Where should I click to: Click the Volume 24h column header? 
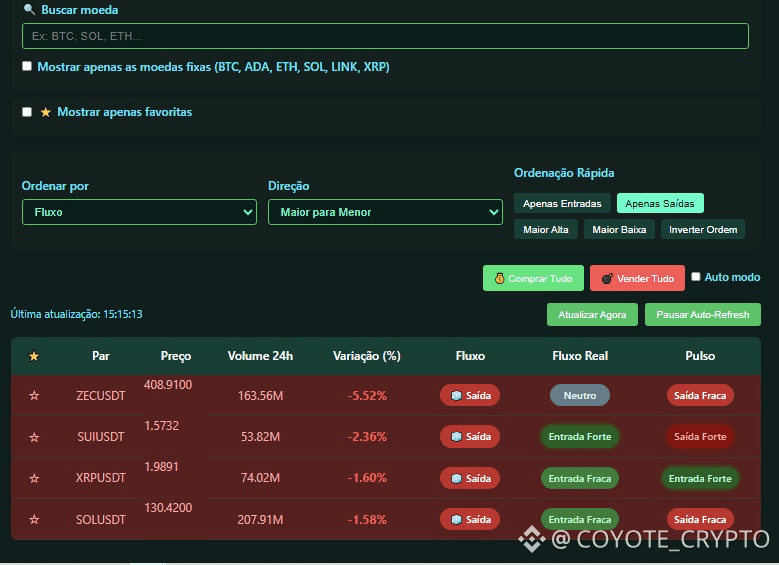260,356
